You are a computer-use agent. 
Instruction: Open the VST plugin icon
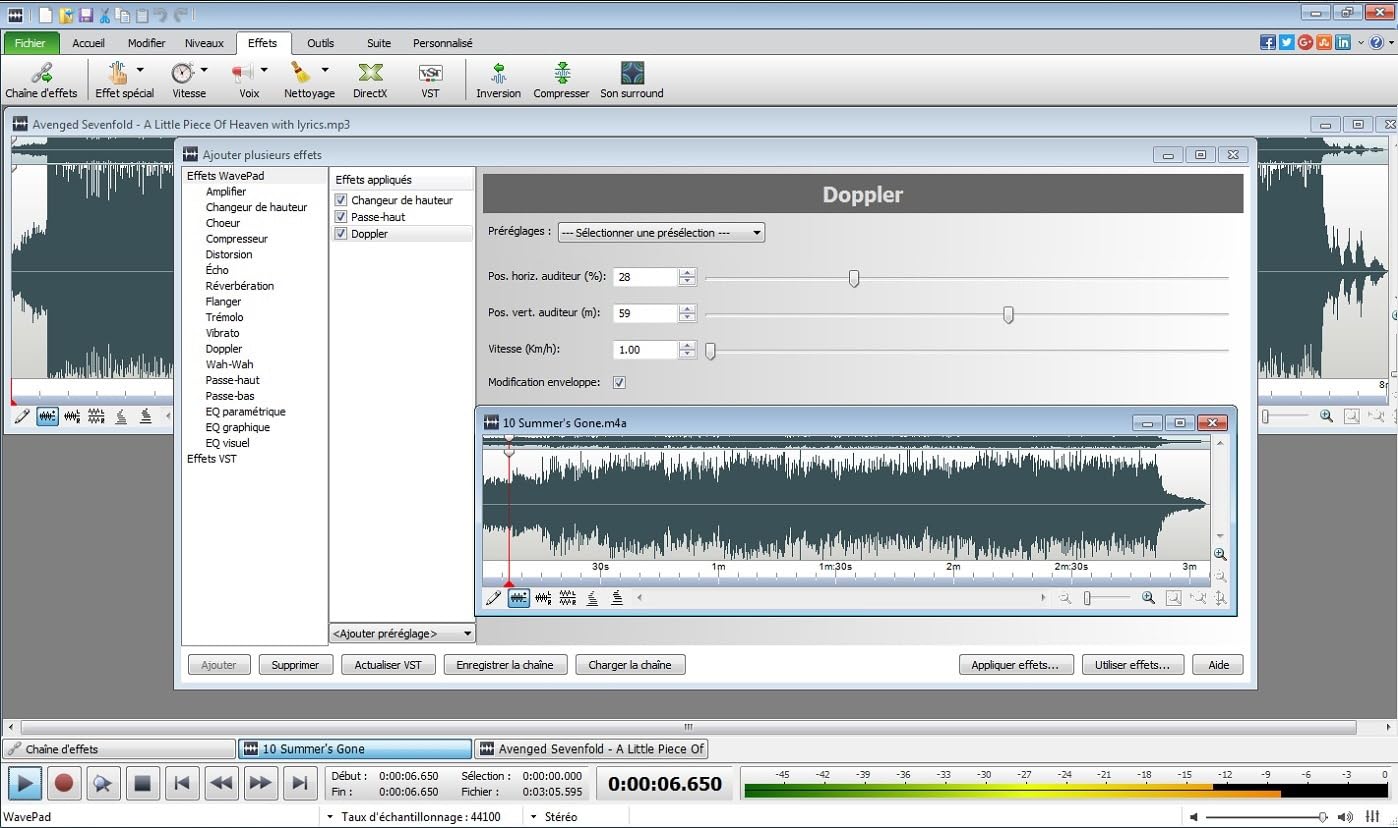tap(430, 80)
